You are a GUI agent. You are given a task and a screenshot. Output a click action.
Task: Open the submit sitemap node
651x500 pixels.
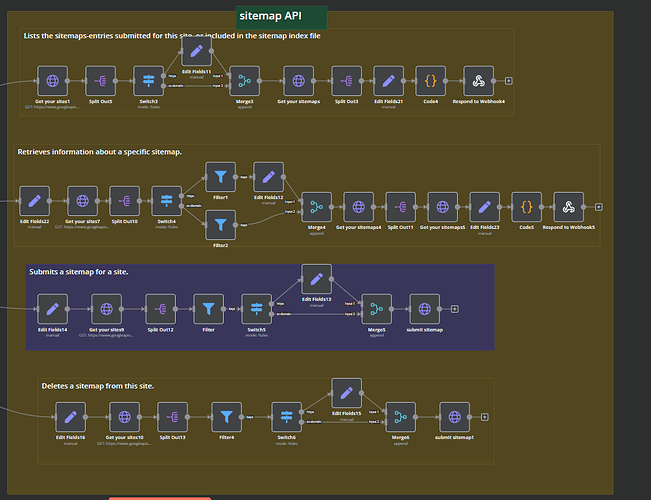pyautogui.click(x=424, y=309)
